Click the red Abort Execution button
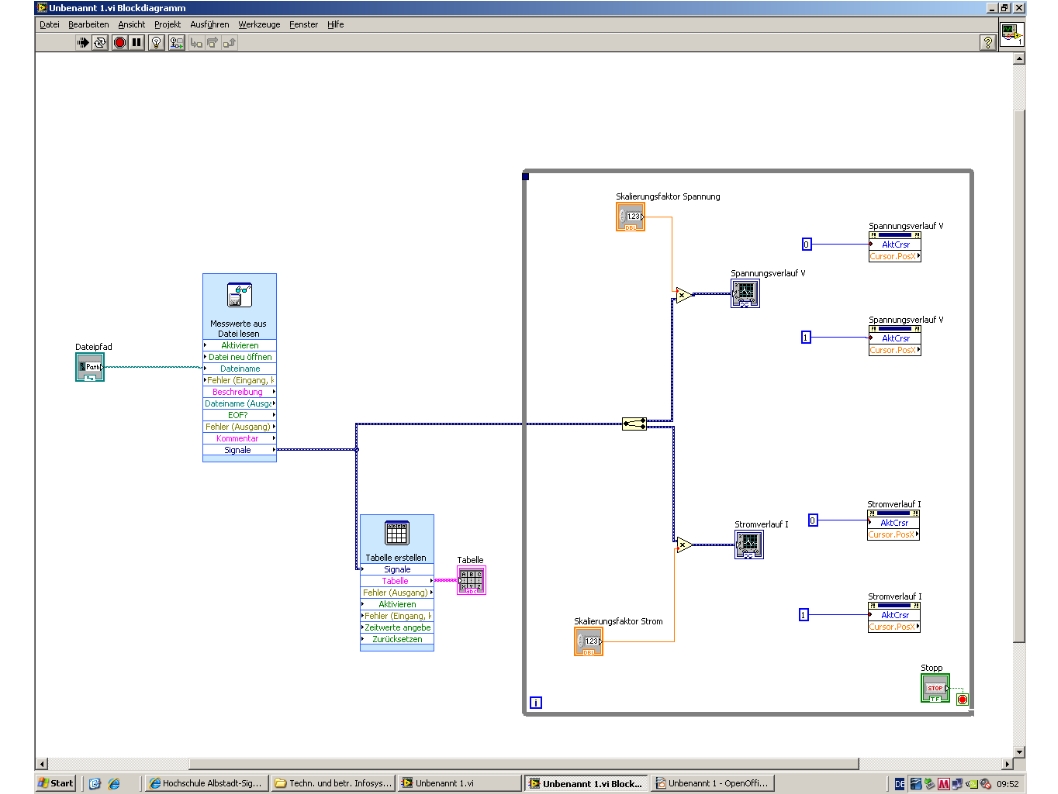Screen dimensions: 1058x794 [119, 42]
